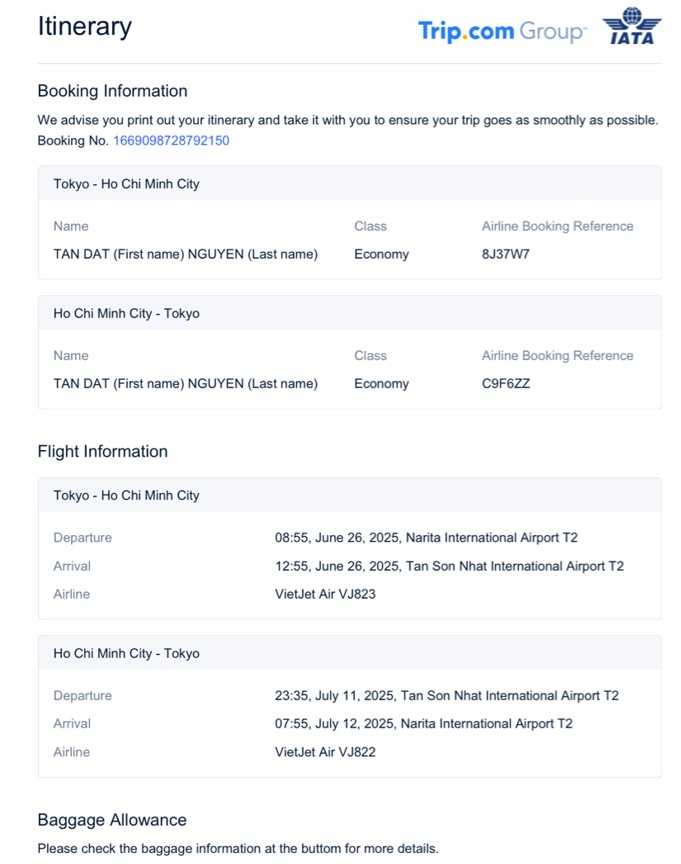
Task: Select airline booking reference C9F6ZZ
Action: click(505, 383)
